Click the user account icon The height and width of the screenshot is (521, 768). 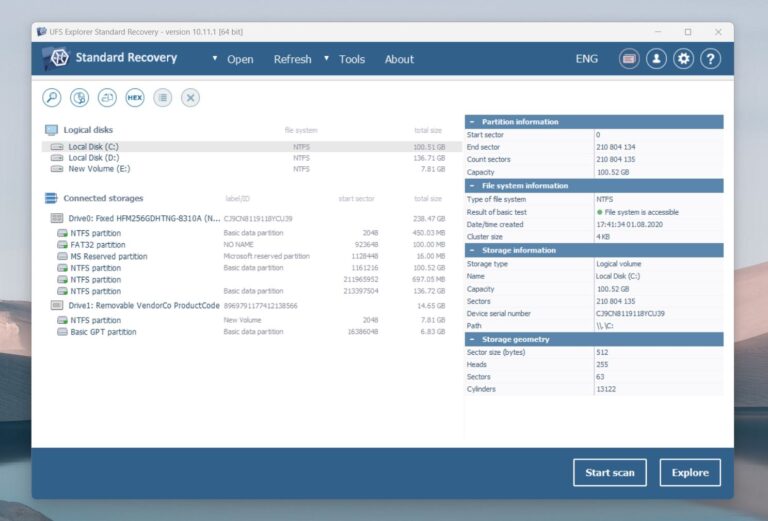click(656, 59)
